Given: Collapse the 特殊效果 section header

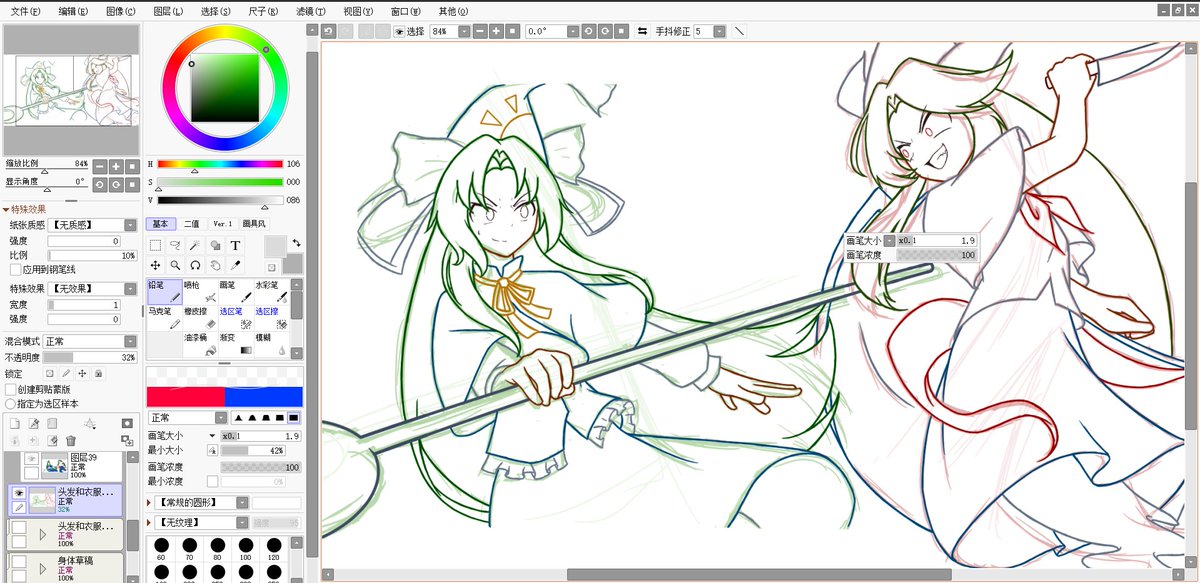Looking at the screenshot, I should coord(25,209).
